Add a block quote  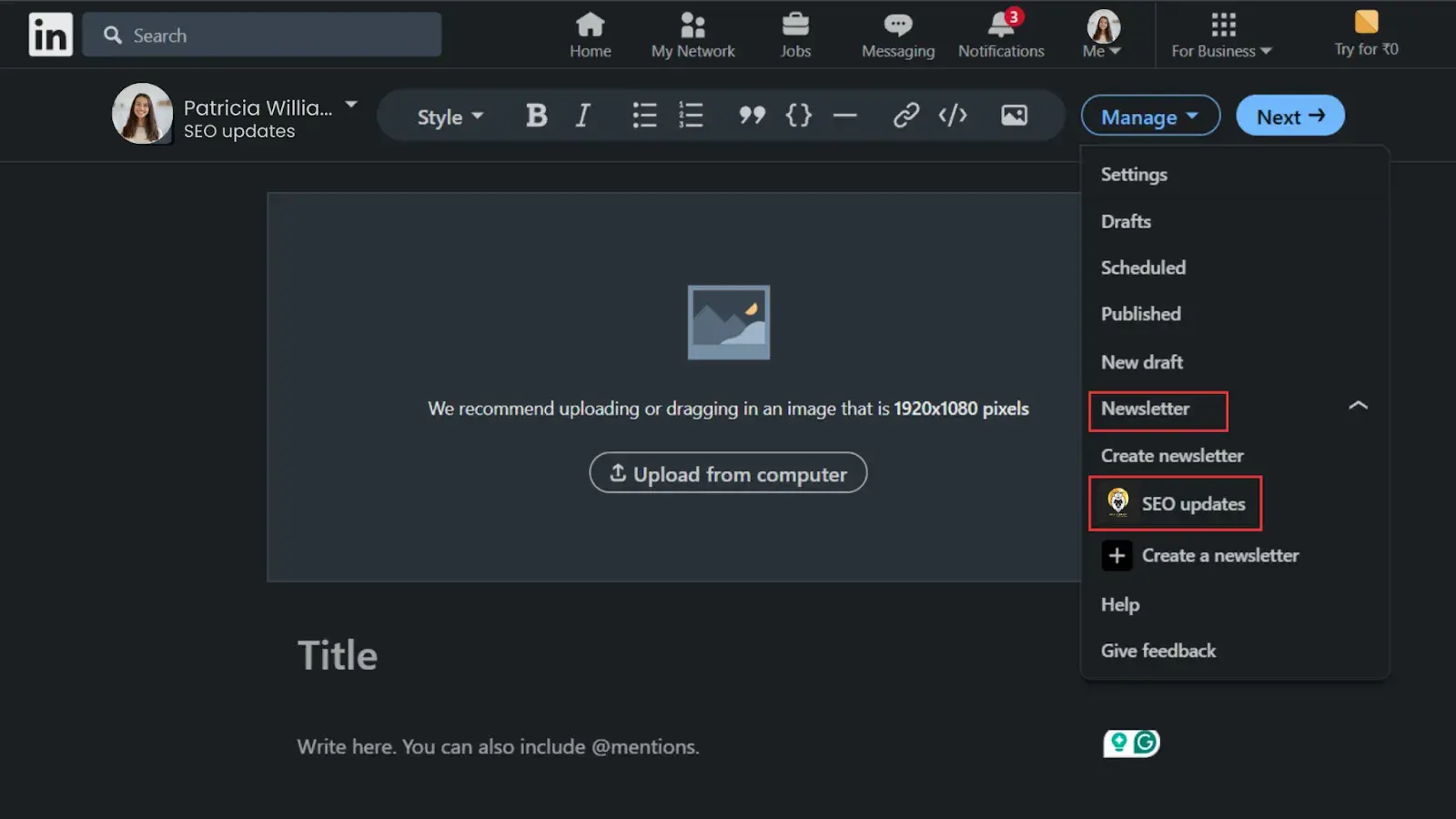click(x=752, y=116)
